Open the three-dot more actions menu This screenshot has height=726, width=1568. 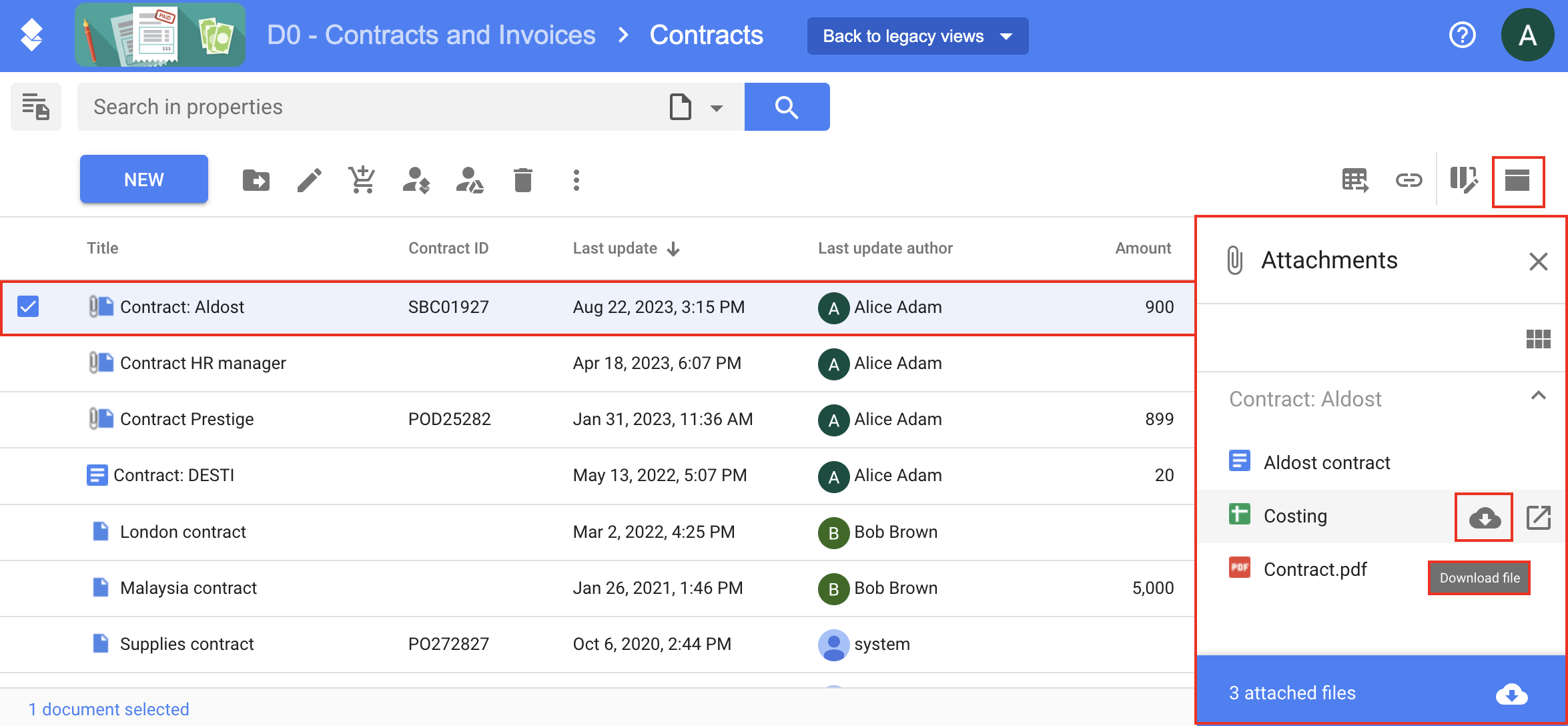[576, 180]
